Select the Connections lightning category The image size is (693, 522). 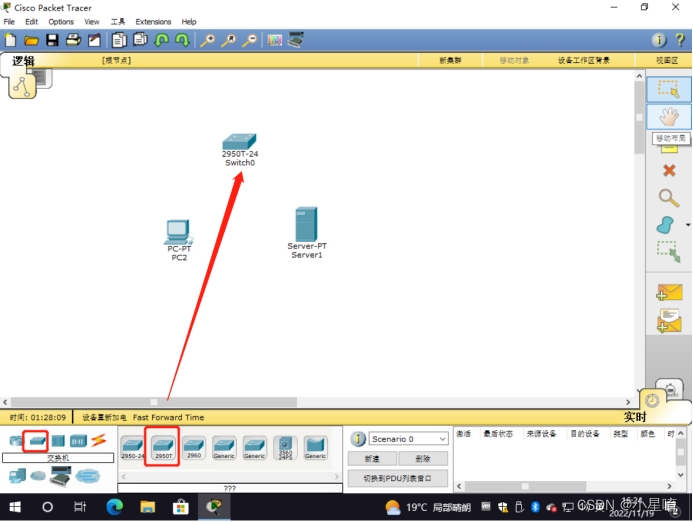(99, 440)
